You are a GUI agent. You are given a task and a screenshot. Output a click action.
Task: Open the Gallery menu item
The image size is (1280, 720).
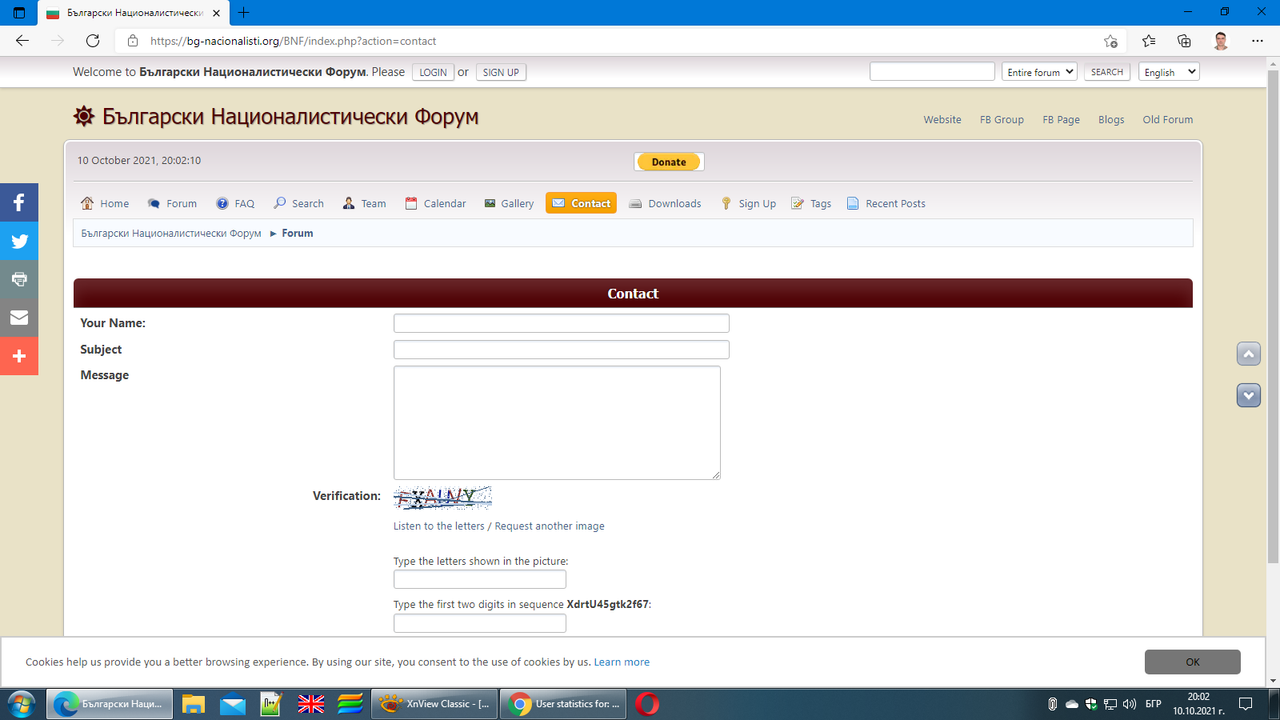pyautogui.click(x=509, y=203)
